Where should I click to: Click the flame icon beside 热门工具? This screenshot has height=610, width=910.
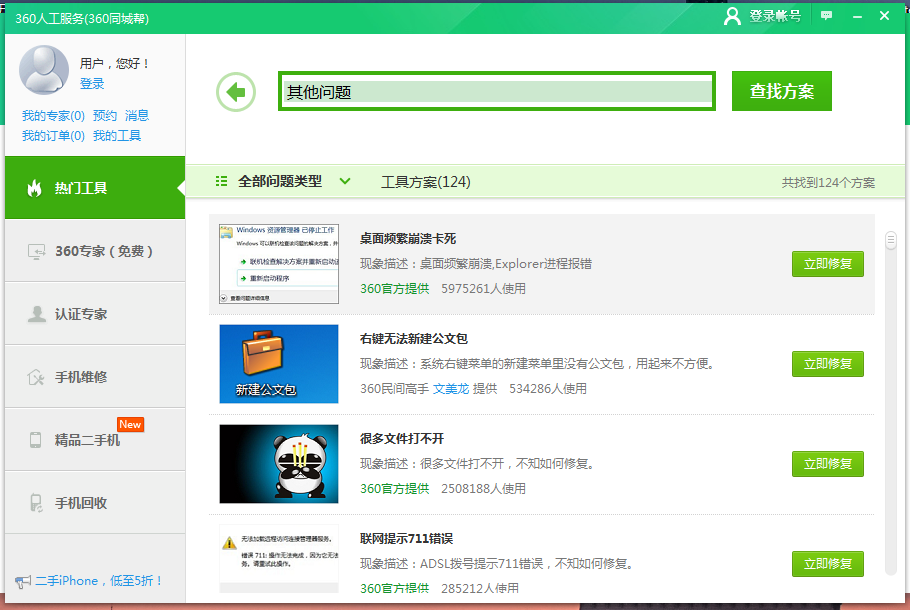35,188
